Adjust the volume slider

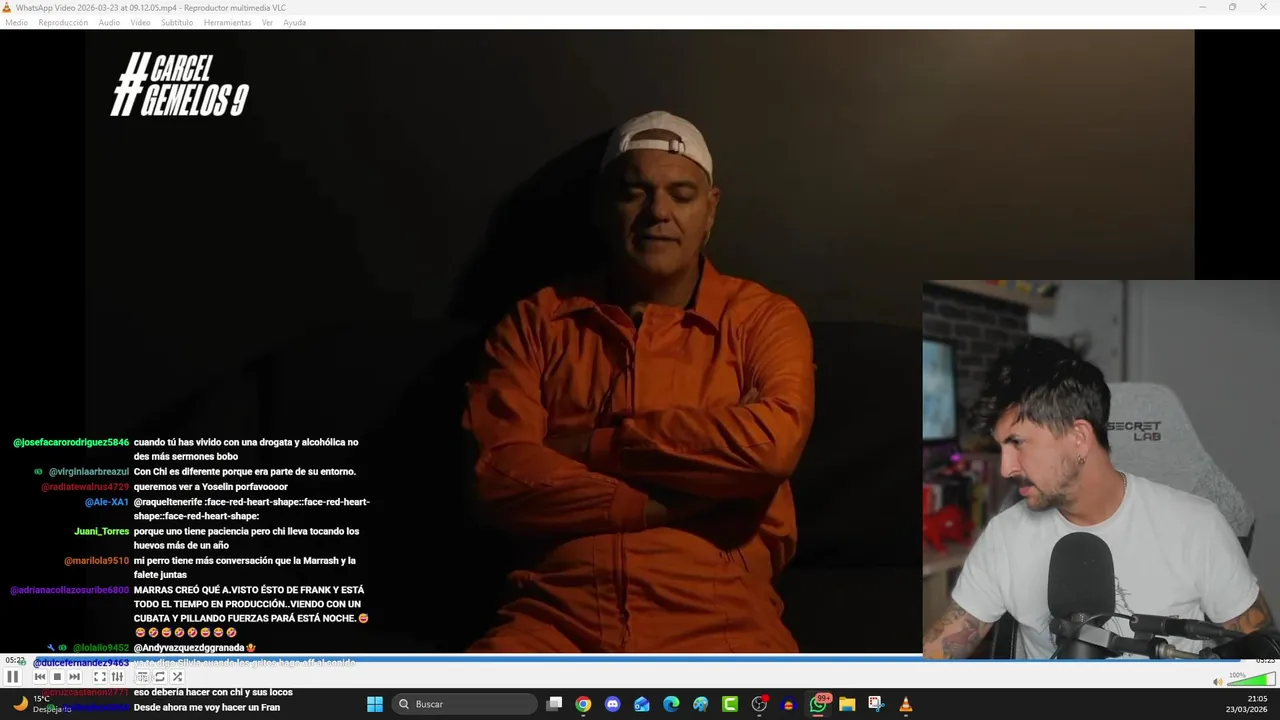[1250, 680]
